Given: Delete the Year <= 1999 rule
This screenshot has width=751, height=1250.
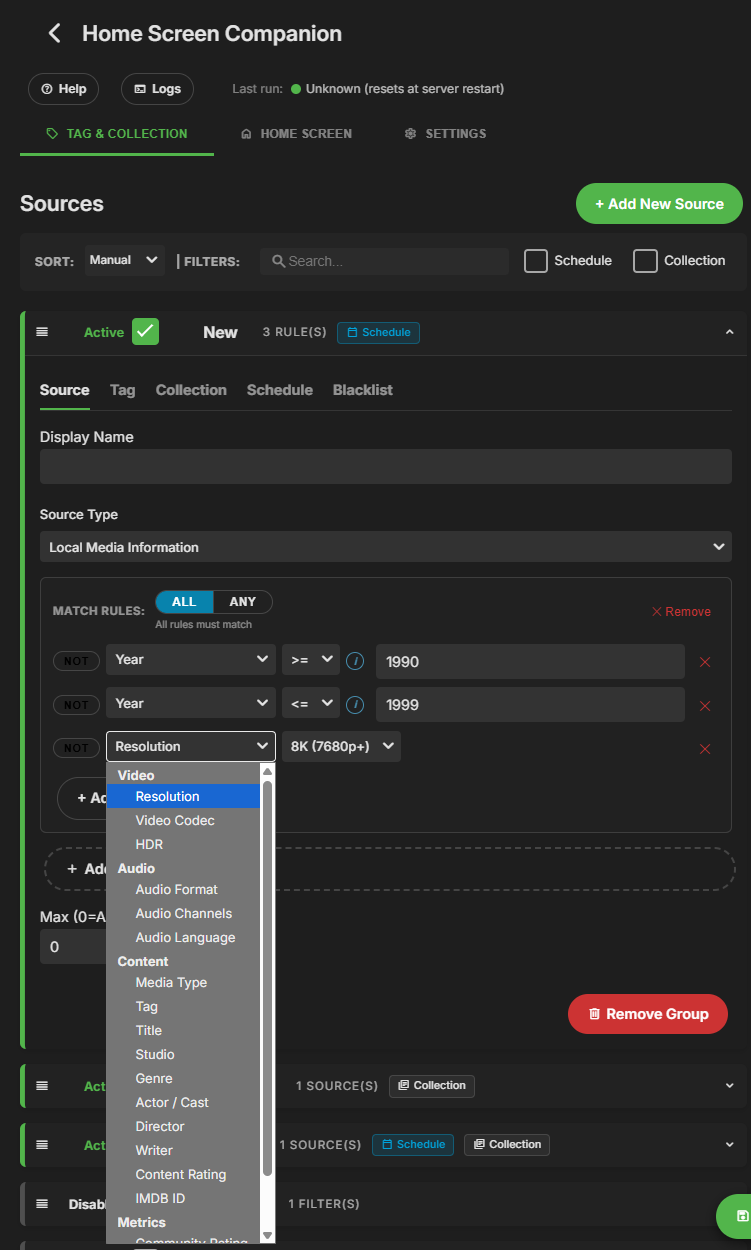Looking at the screenshot, I should (x=704, y=706).
